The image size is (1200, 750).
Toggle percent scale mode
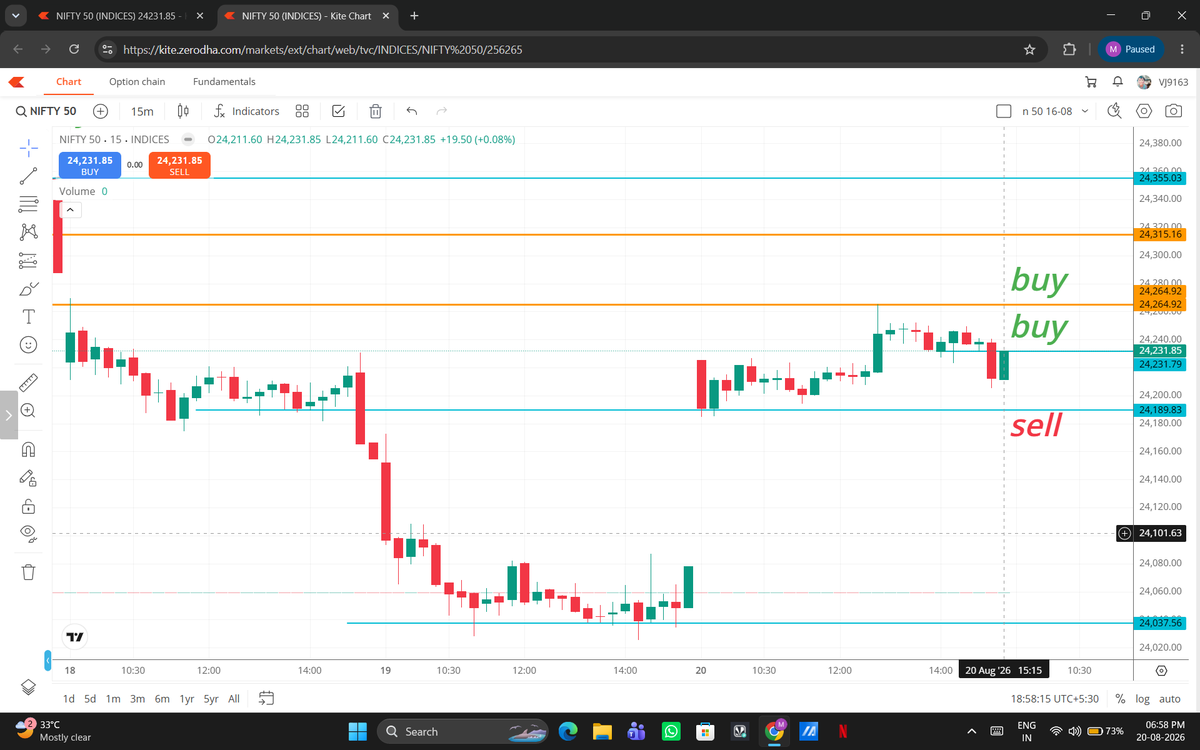pyautogui.click(x=1120, y=698)
